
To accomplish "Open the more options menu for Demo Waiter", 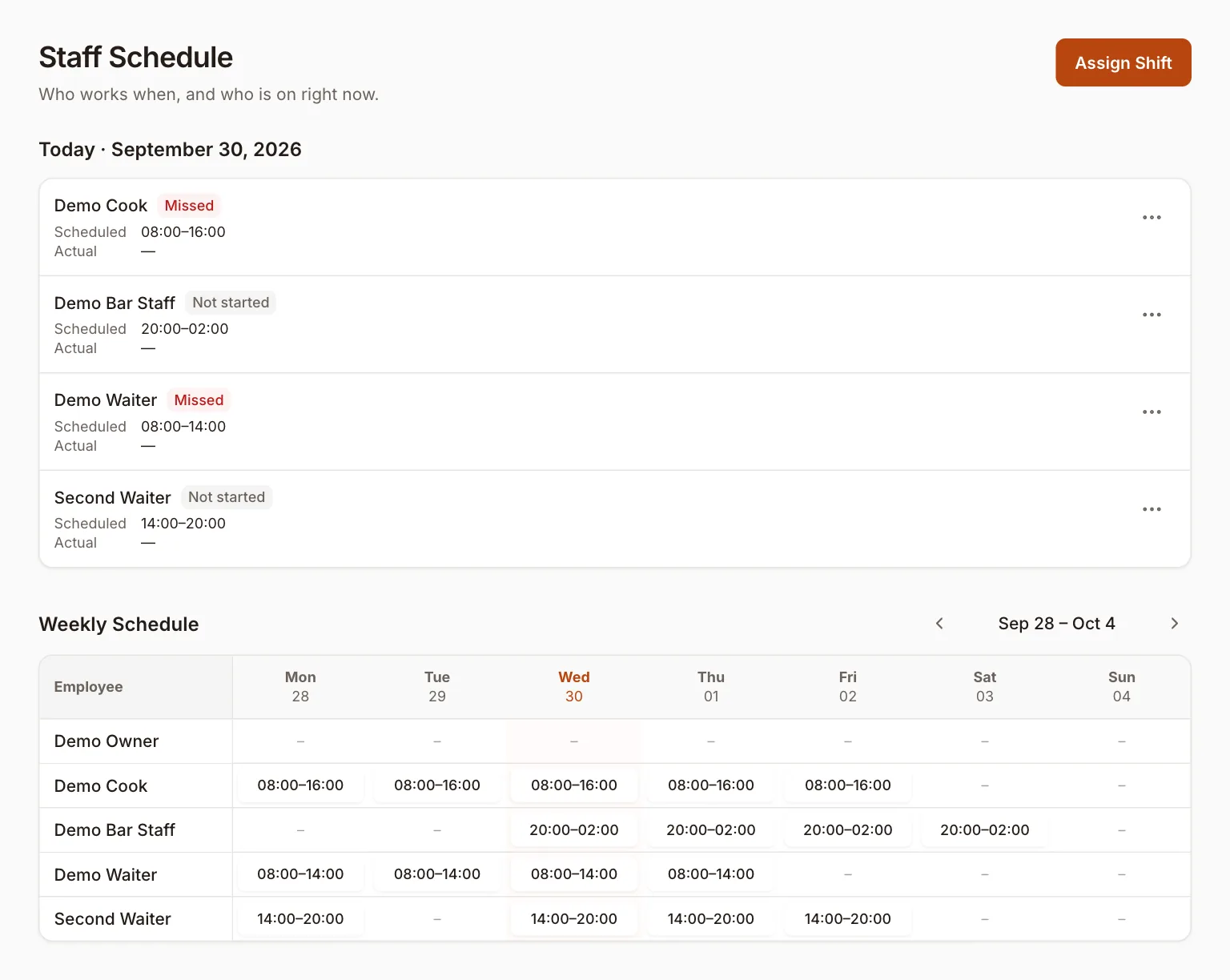I will [x=1152, y=412].
